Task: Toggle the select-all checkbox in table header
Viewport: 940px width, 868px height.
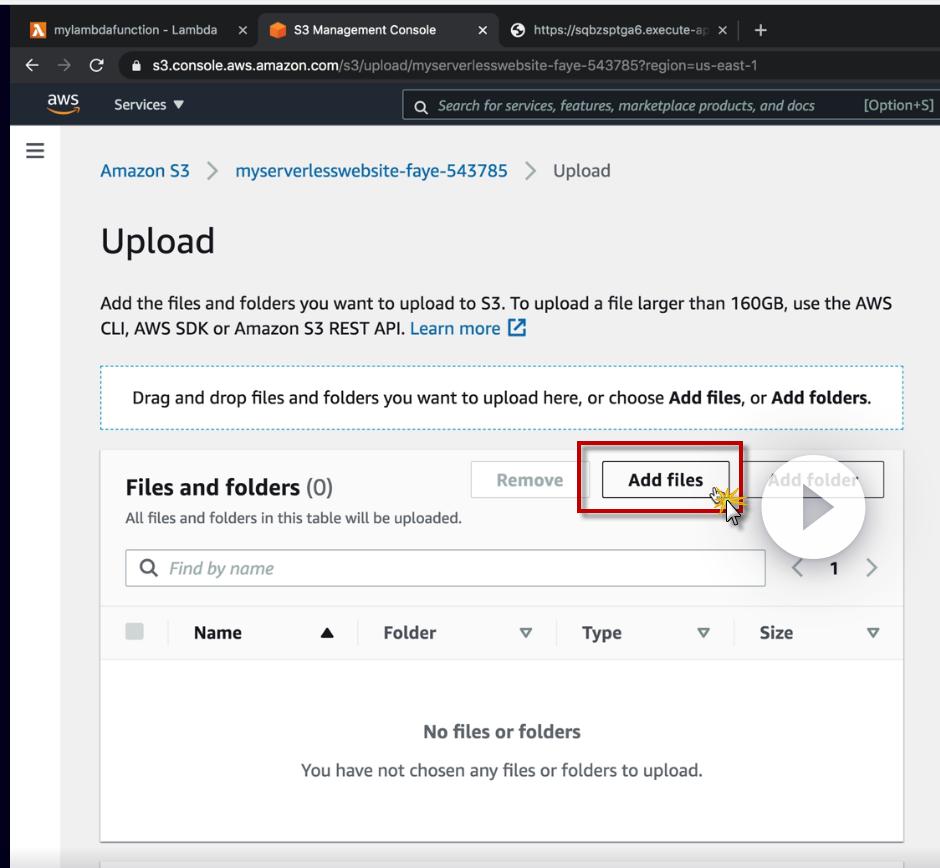Action: pos(134,631)
